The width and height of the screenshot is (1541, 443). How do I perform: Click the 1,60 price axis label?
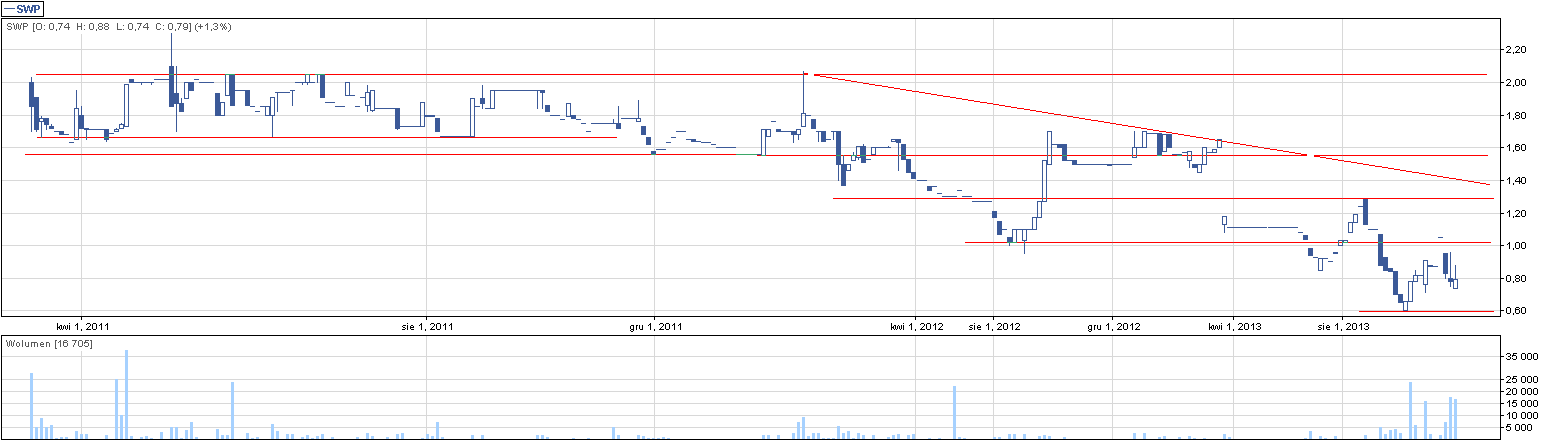click(x=1515, y=148)
